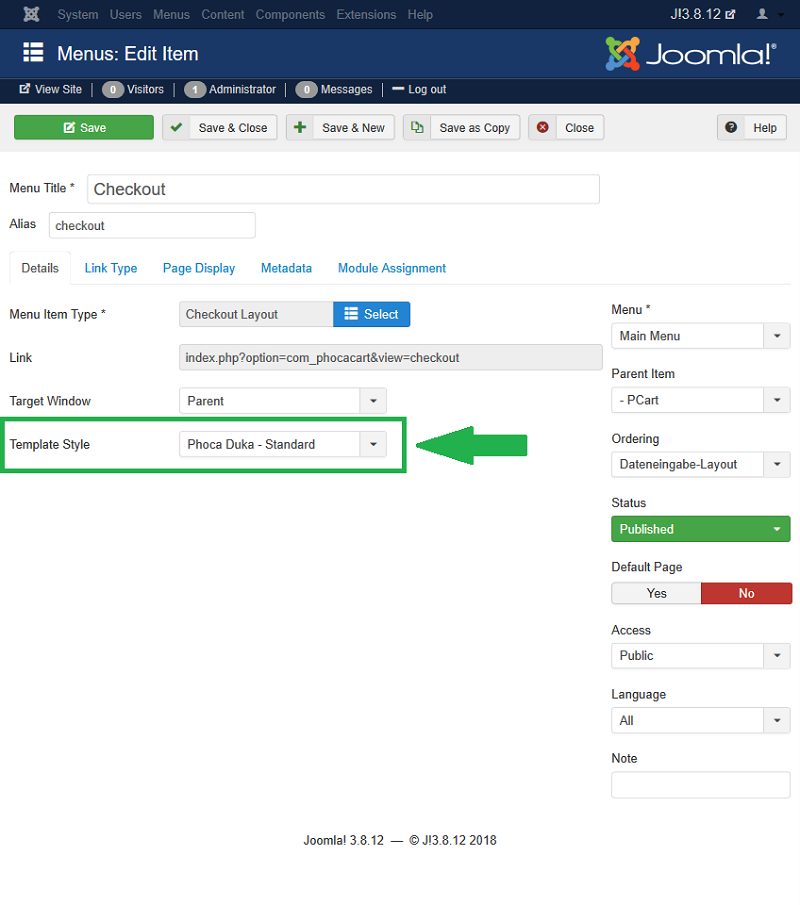Click into the Note input field
The height and width of the screenshot is (905, 800).
point(700,785)
